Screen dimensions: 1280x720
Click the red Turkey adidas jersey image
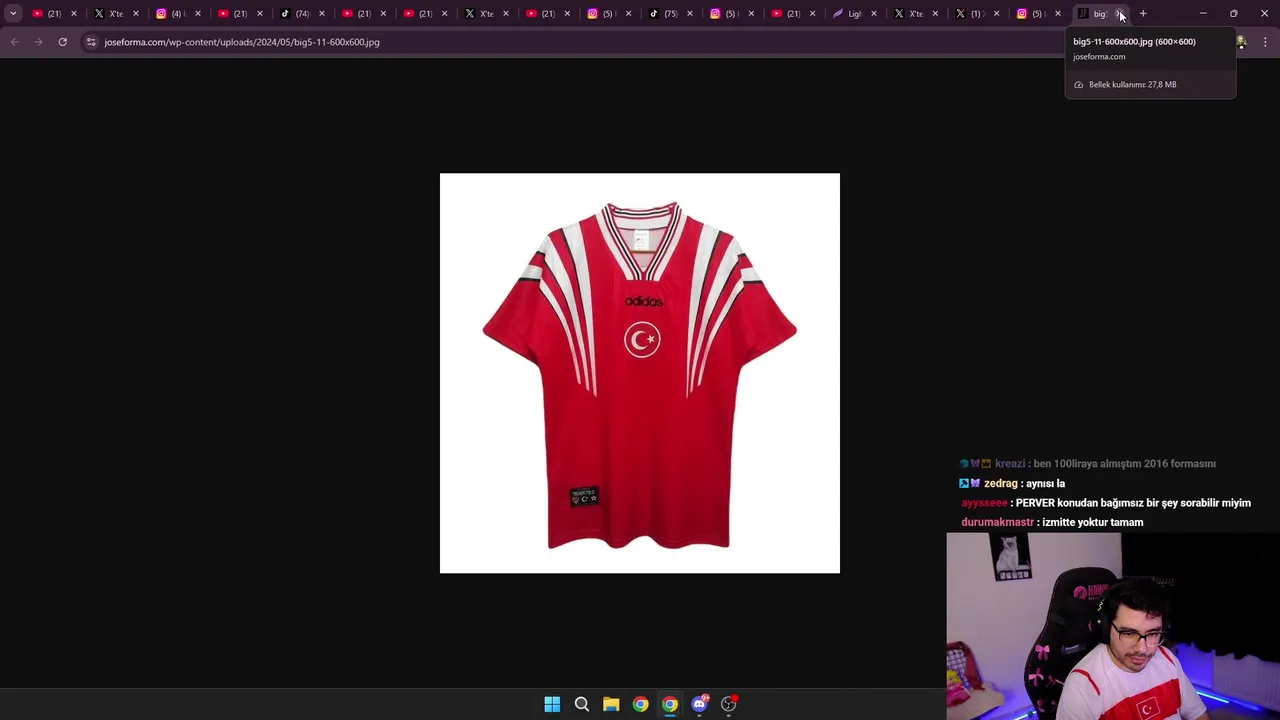coord(640,373)
